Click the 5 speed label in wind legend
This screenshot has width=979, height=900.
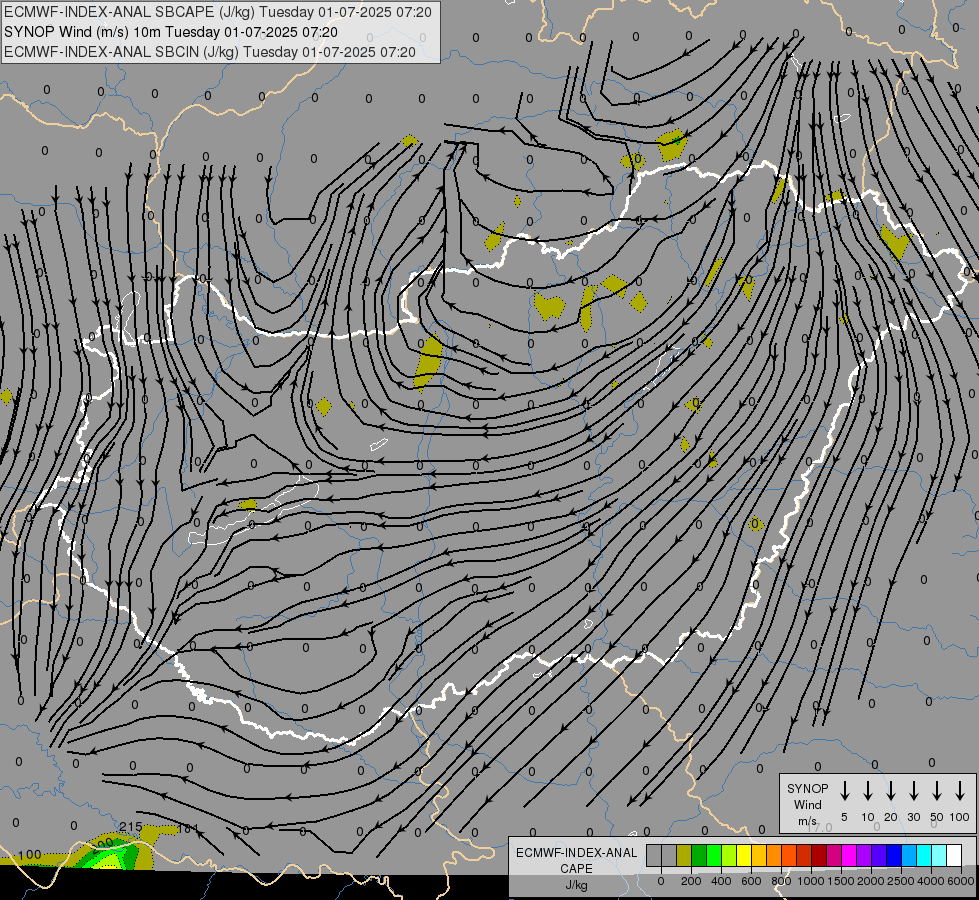click(x=844, y=817)
